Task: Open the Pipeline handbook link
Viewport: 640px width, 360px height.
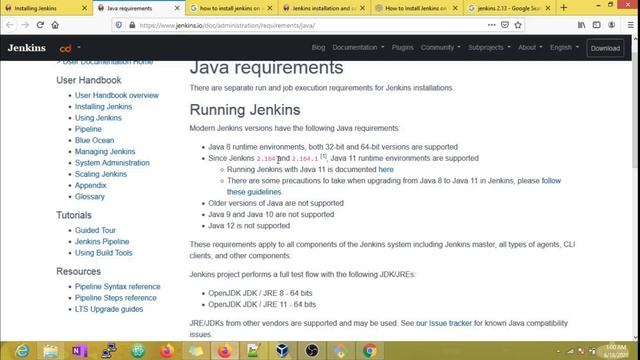Action: pyautogui.click(x=88, y=129)
